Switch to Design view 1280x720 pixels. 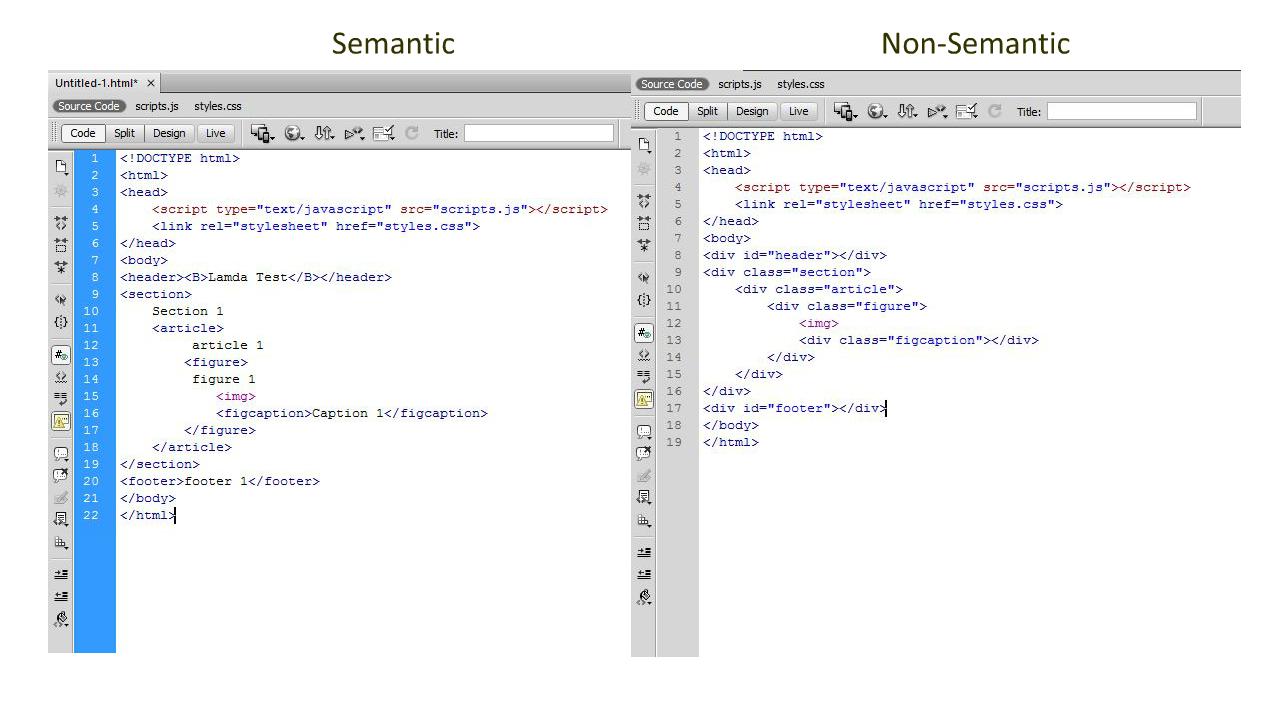point(169,132)
